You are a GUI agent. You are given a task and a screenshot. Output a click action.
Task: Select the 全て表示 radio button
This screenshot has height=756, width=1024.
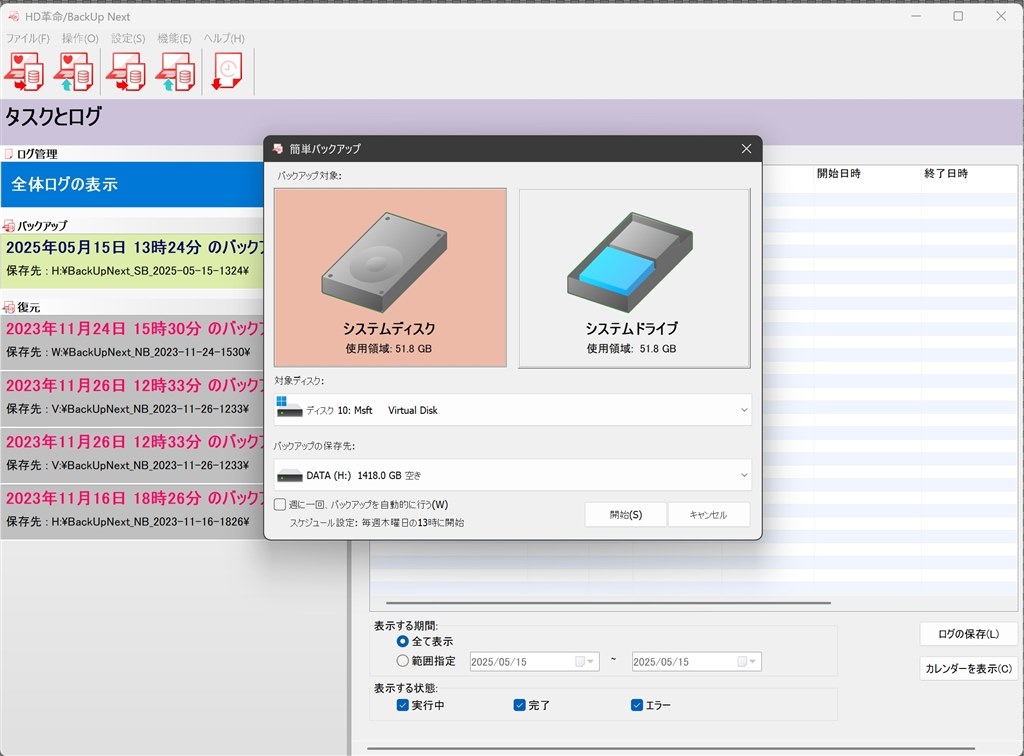(403, 641)
